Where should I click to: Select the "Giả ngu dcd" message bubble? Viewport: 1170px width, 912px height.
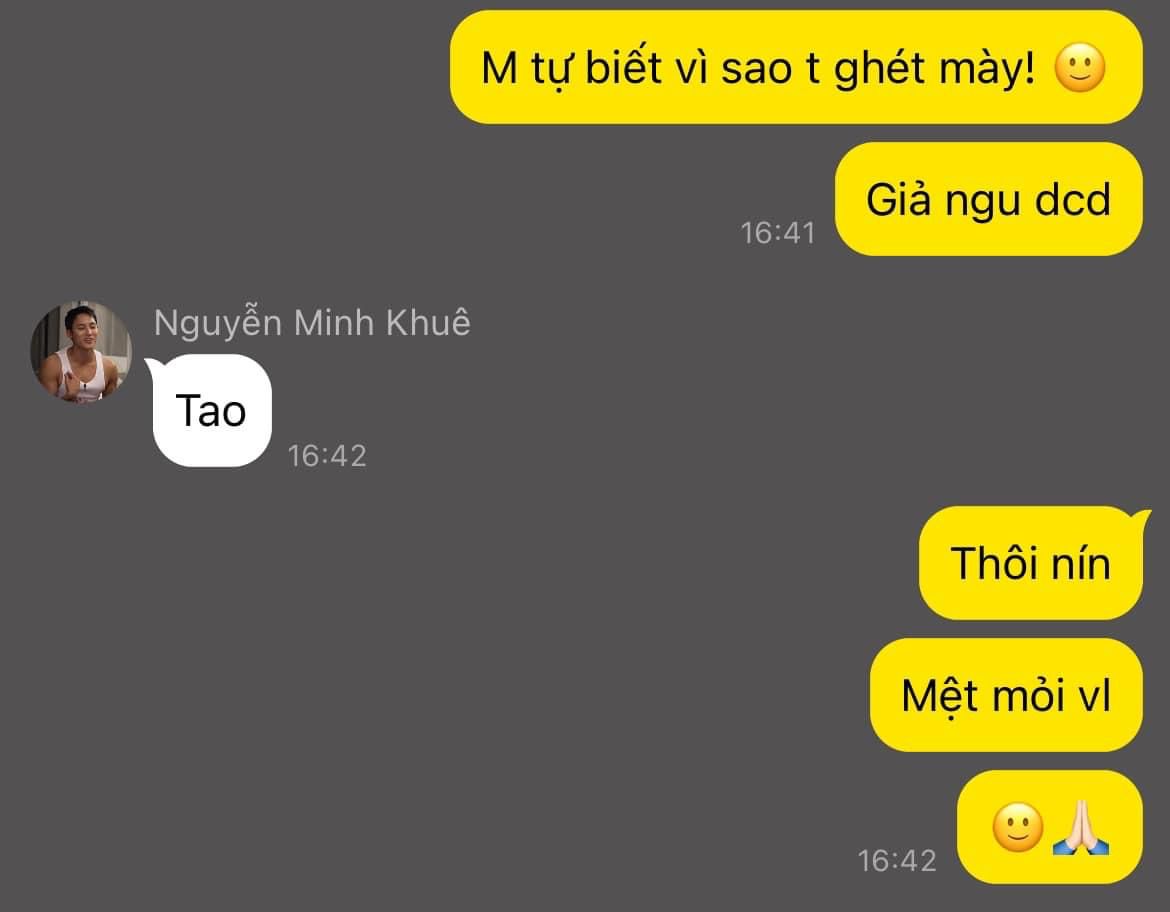click(988, 199)
